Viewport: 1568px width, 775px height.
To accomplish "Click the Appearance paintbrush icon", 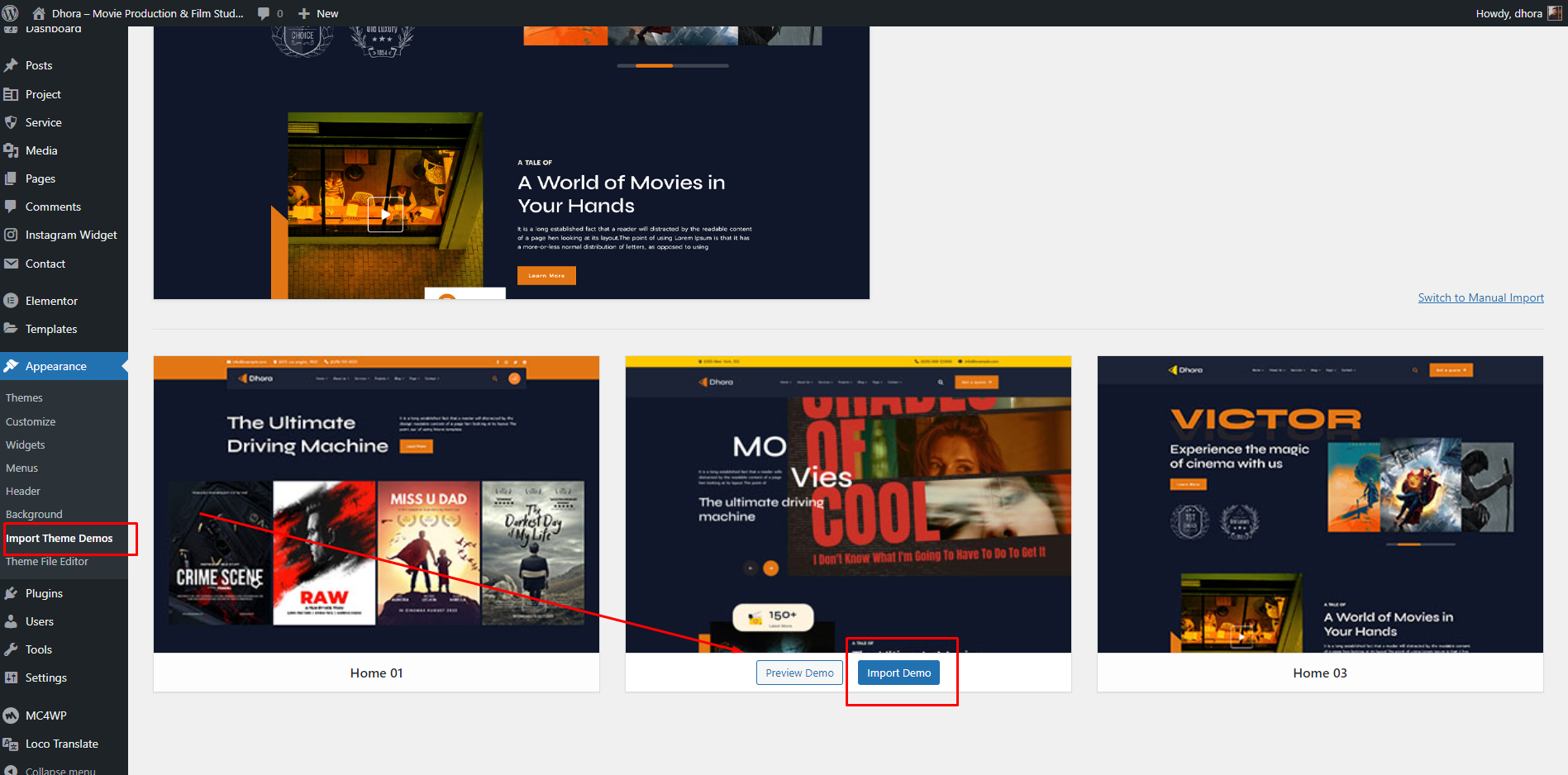I will [x=11, y=366].
